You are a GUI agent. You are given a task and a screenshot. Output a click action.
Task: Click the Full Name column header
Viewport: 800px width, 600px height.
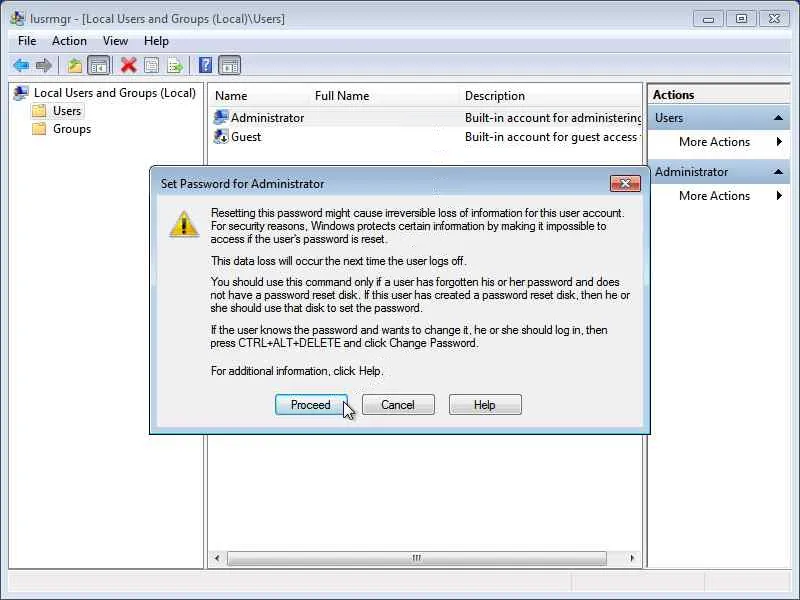(x=383, y=96)
